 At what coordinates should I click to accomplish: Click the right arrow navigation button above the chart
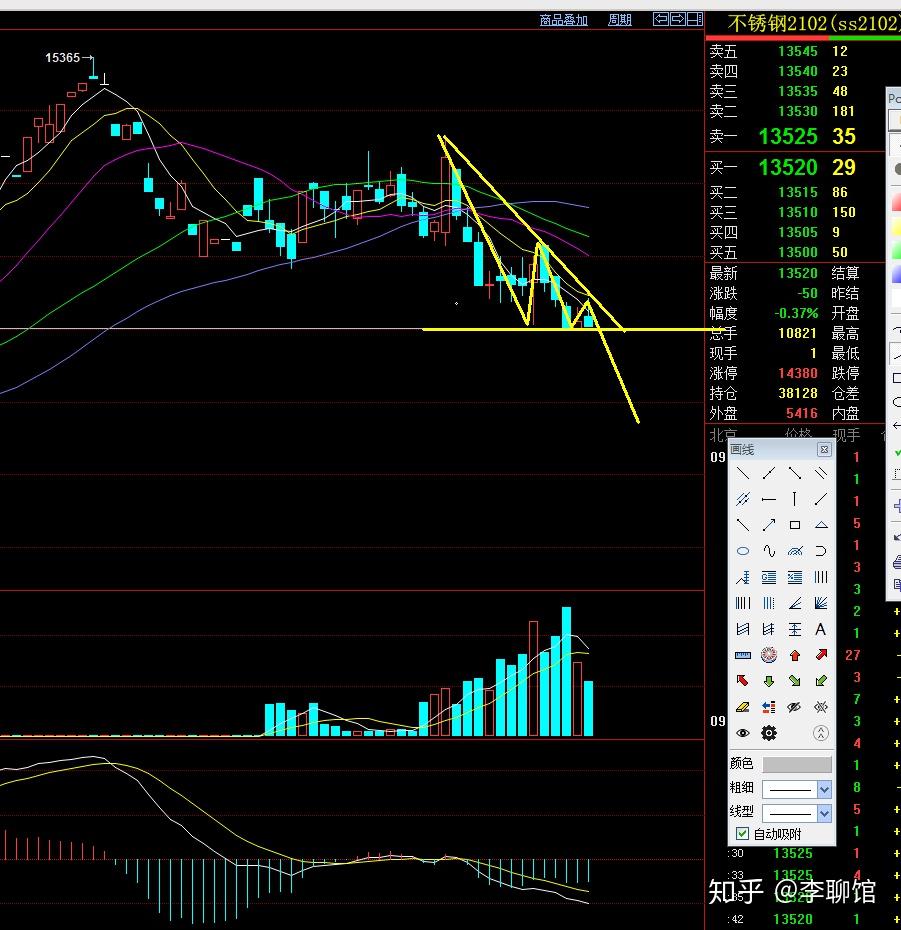[678, 19]
